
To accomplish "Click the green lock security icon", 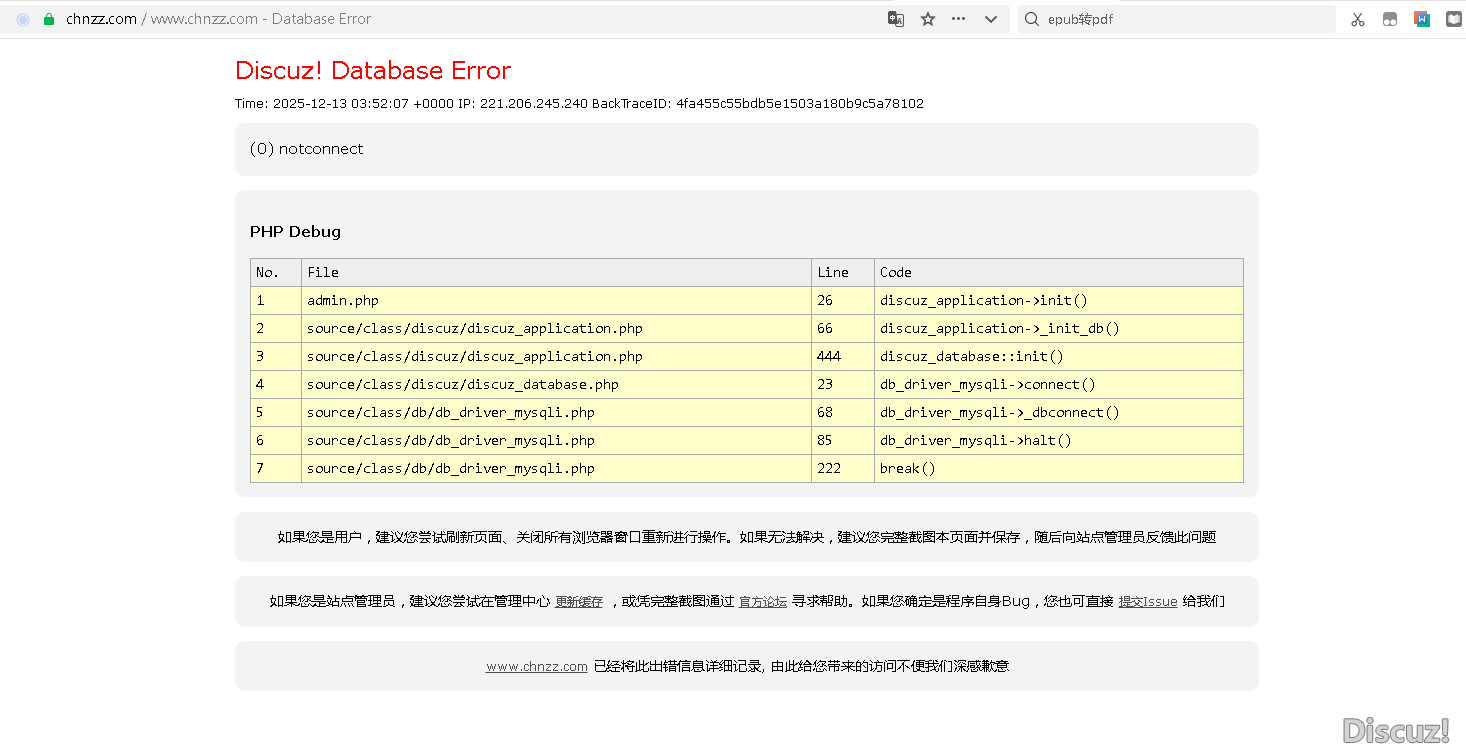I will click(48, 19).
